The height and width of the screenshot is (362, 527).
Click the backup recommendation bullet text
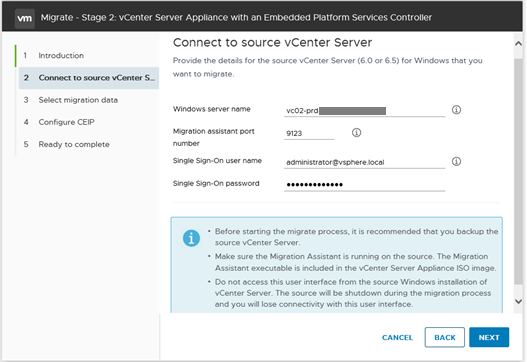point(356,237)
